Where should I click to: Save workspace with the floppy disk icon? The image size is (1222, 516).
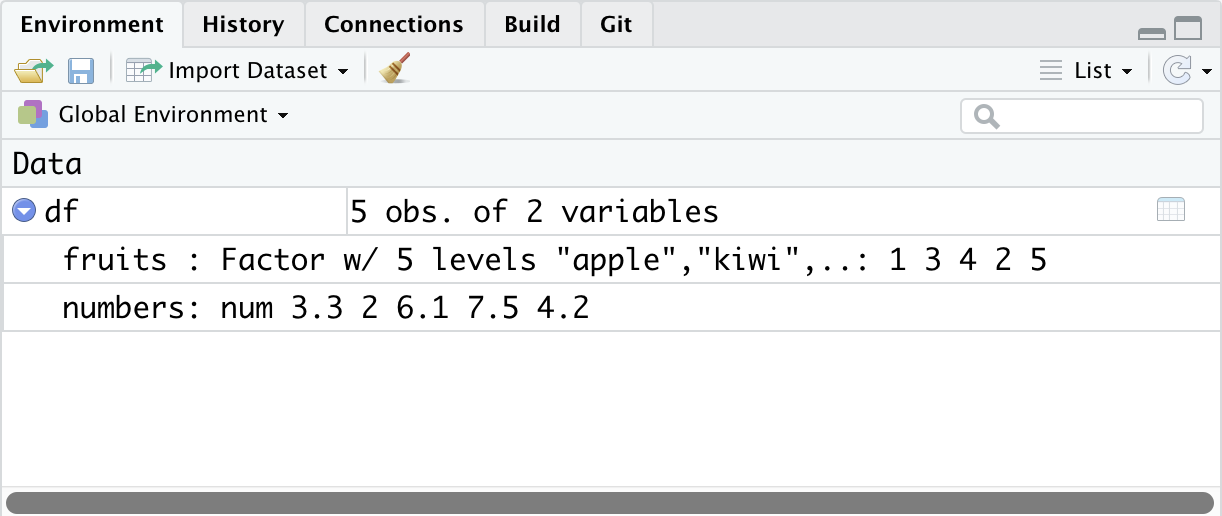click(x=80, y=71)
